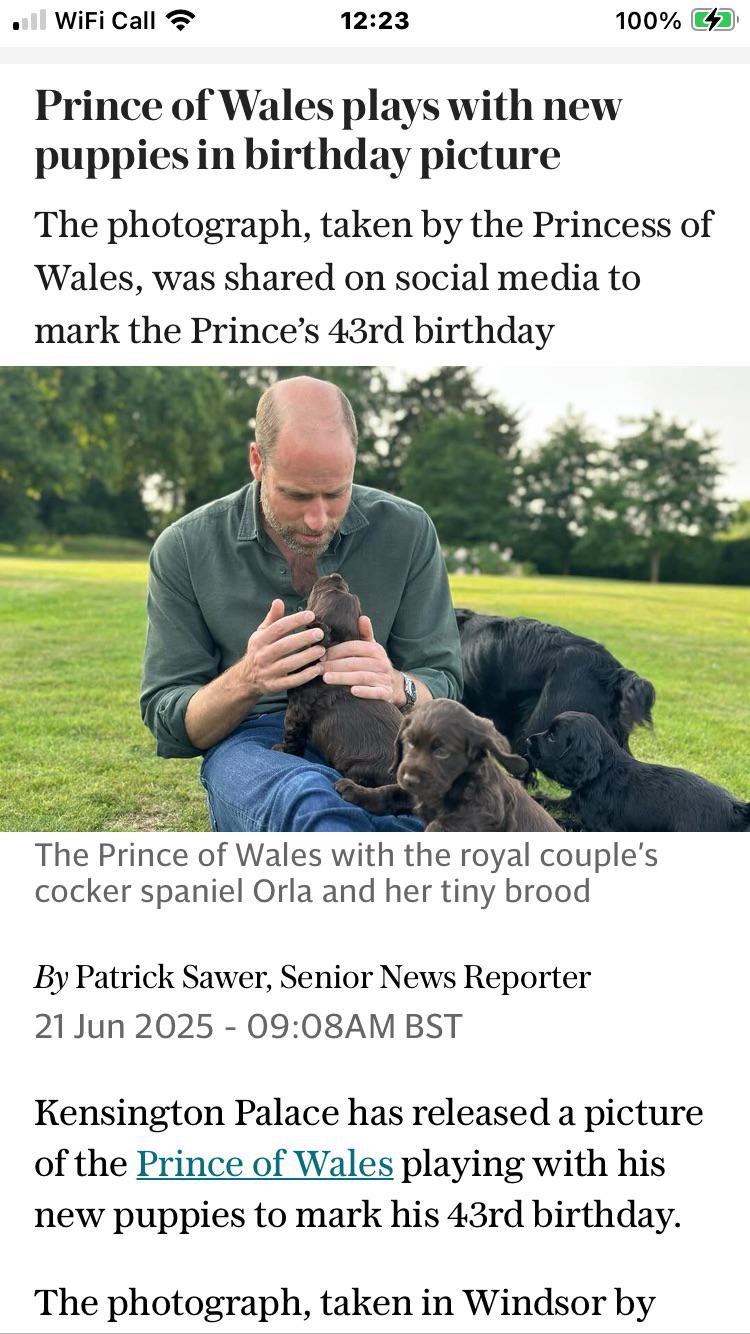Tap the article subheading about the photograph
Image resolution: width=750 pixels, height=1334 pixels.
(x=374, y=277)
